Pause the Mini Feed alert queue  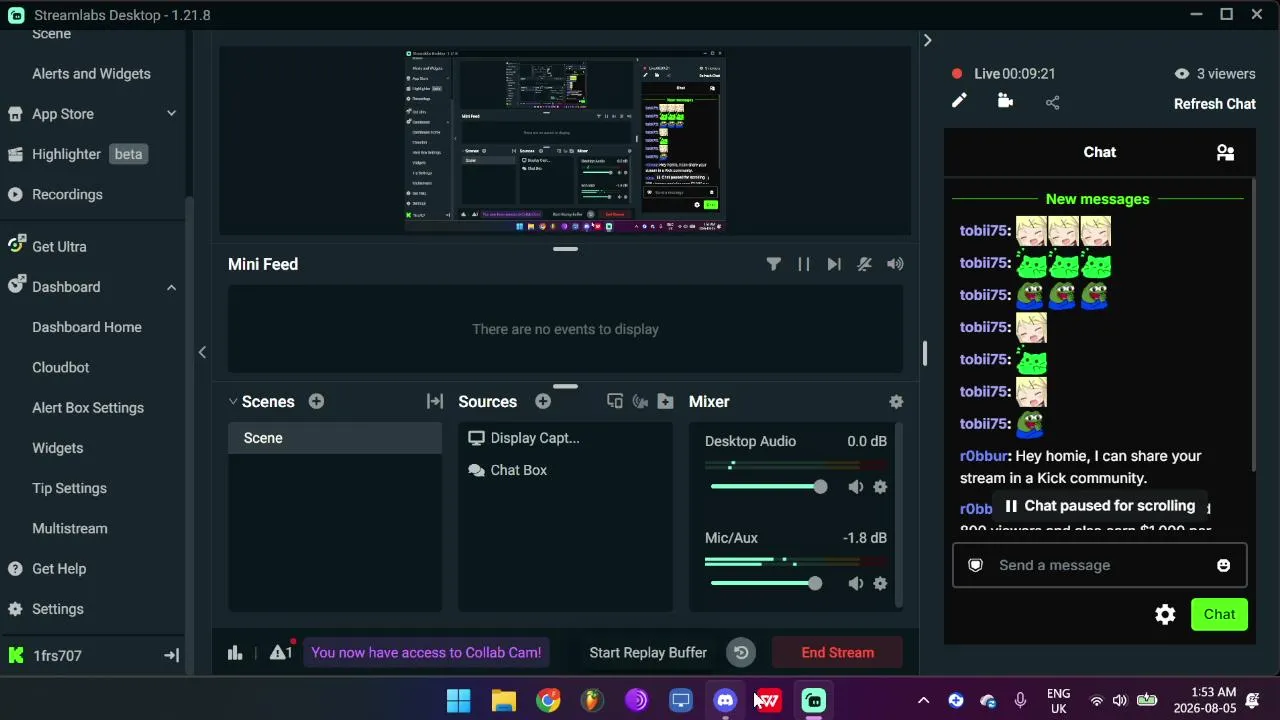(x=803, y=264)
